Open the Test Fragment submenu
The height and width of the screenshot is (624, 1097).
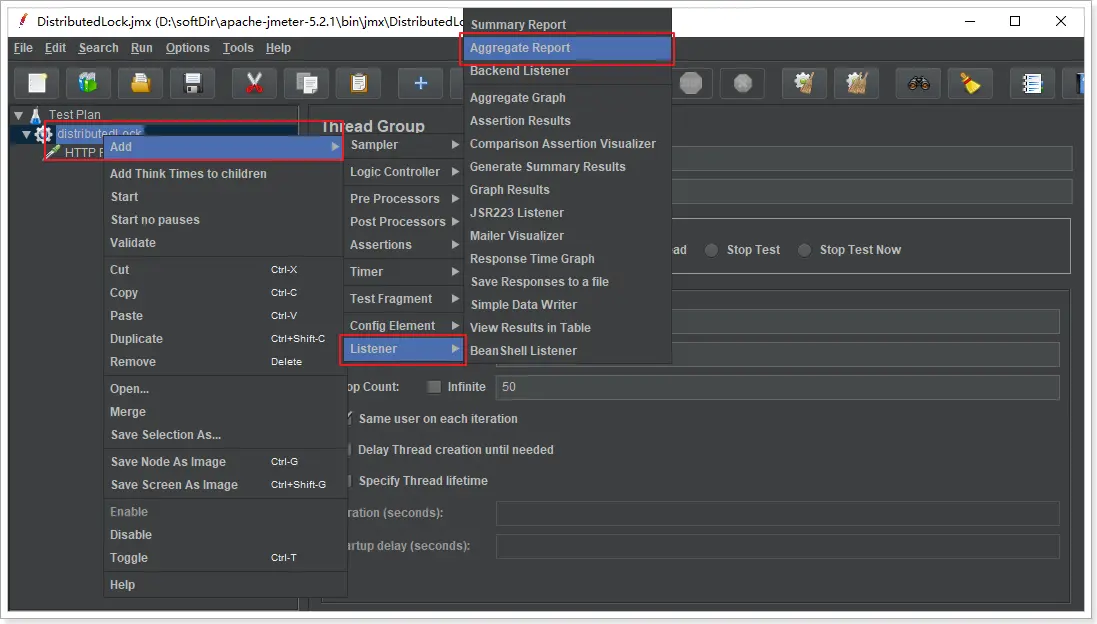click(x=403, y=299)
